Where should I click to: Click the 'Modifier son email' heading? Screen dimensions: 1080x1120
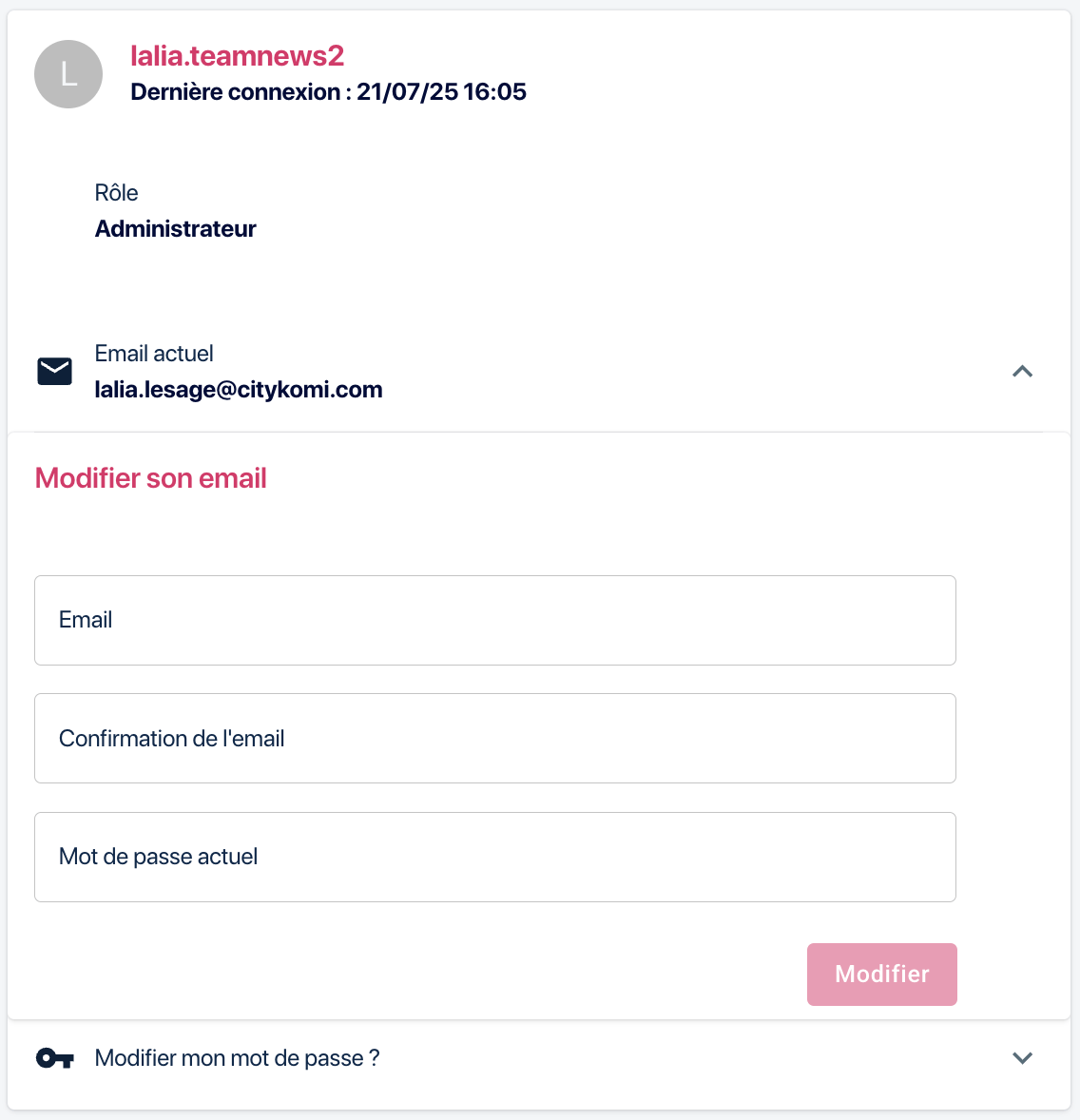pos(150,478)
